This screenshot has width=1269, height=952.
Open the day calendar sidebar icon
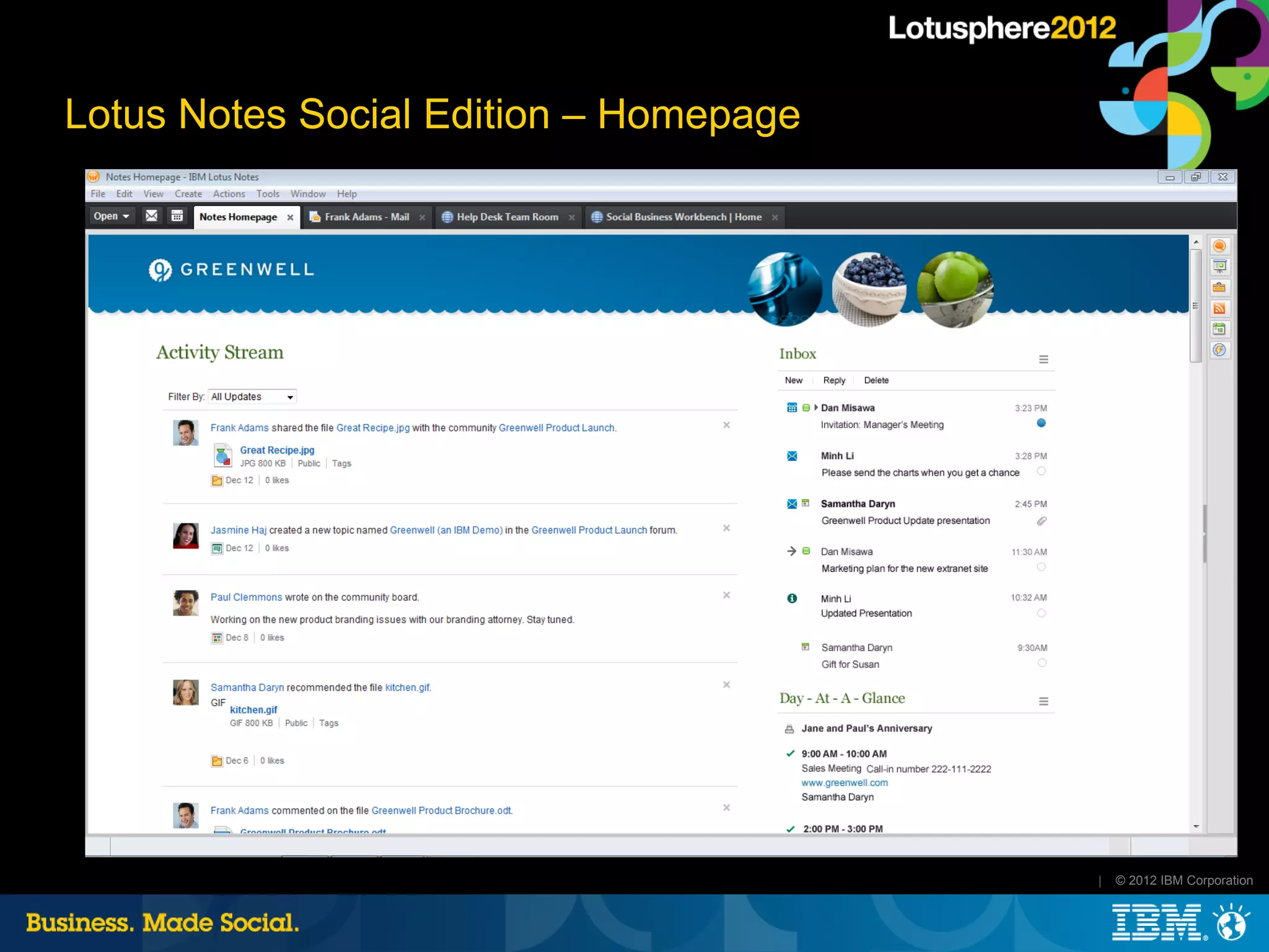[1219, 329]
